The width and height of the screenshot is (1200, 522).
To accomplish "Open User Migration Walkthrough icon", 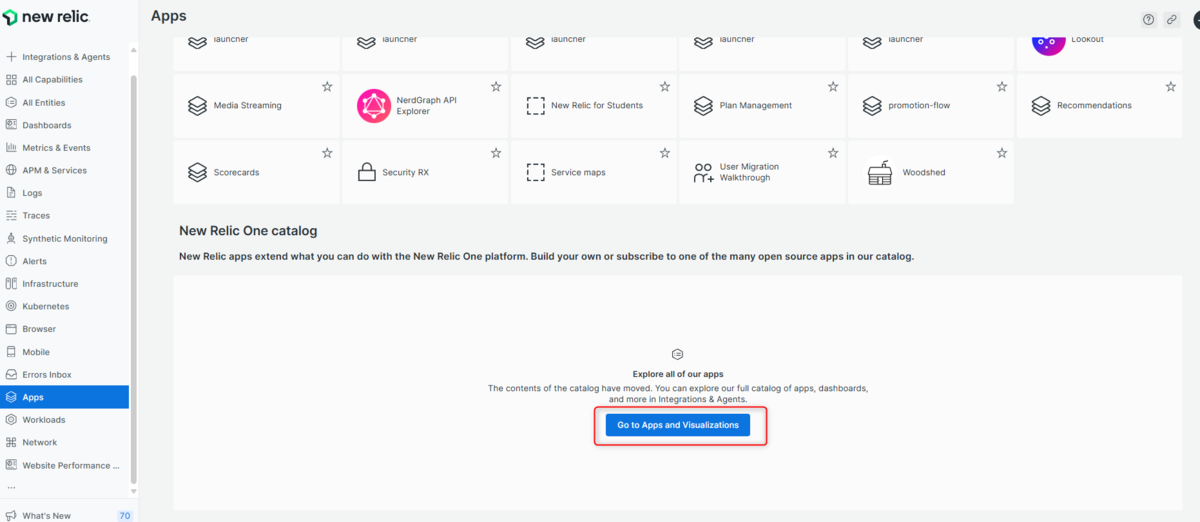I will 703,173.
